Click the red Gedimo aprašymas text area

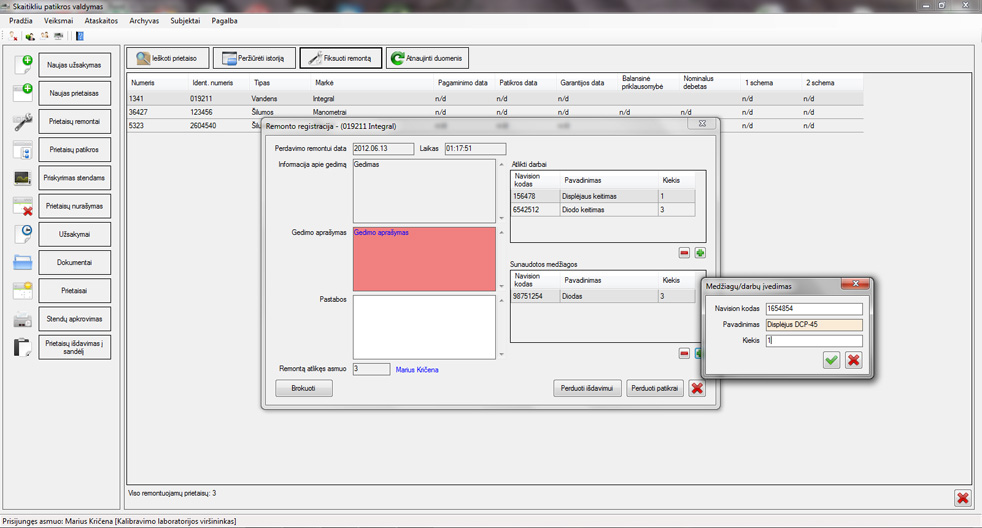pos(424,259)
